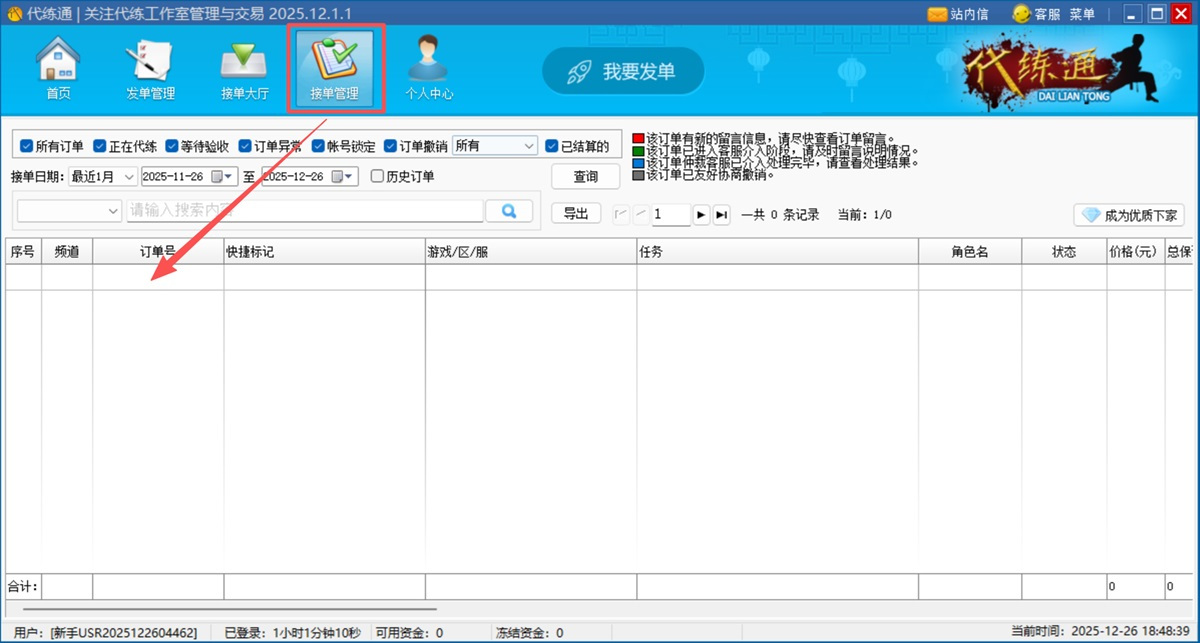Launch 我要发单 rocket button
The width and height of the screenshot is (1200, 643).
(623, 71)
